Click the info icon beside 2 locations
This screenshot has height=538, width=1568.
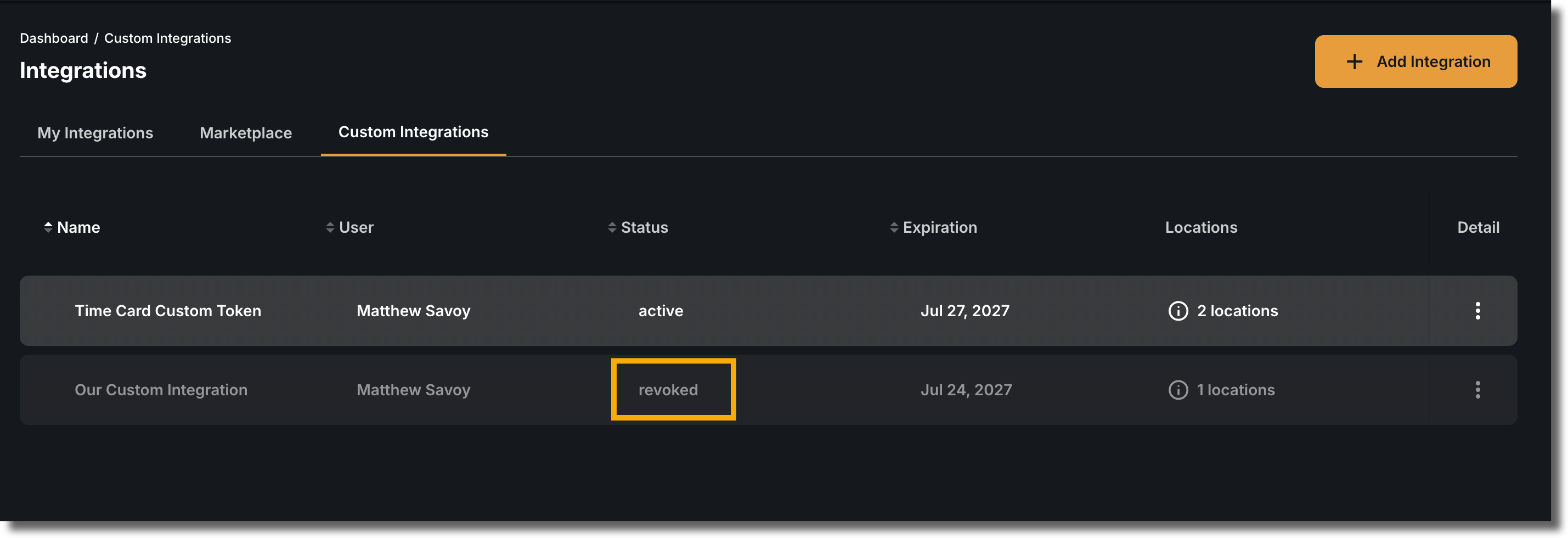click(x=1178, y=311)
